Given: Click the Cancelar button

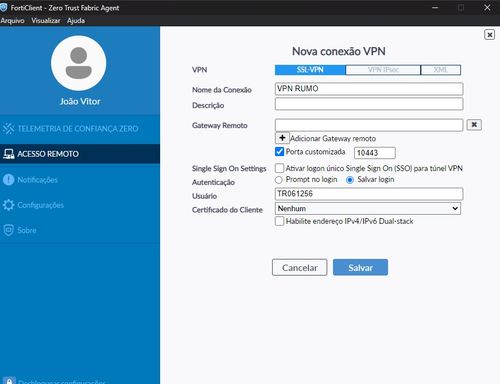Looking at the screenshot, I should click(x=300, y=267).
